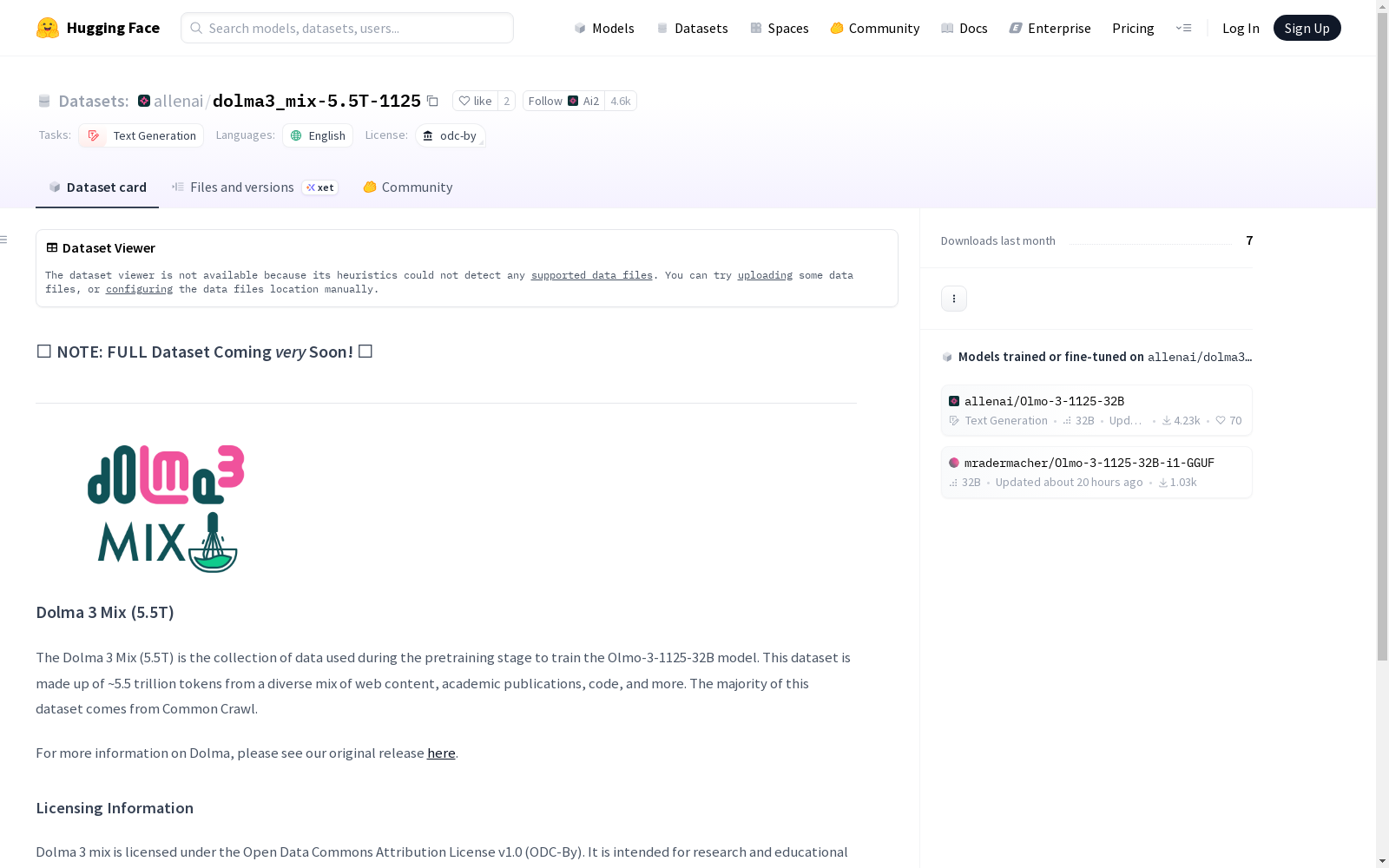Click the 'here' link to original Dolma release

pos(441,753)
